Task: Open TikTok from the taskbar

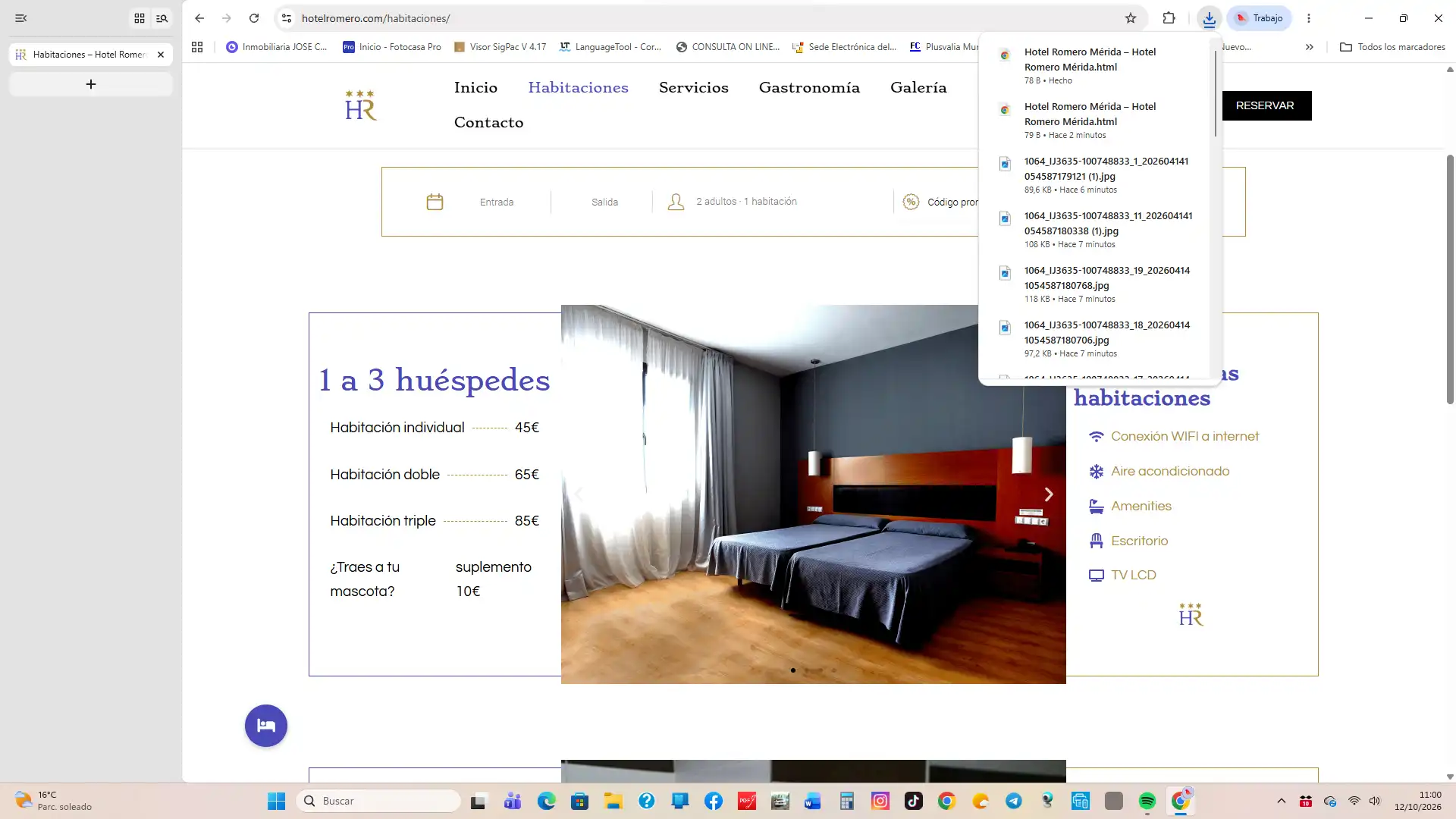Action: 913,801
